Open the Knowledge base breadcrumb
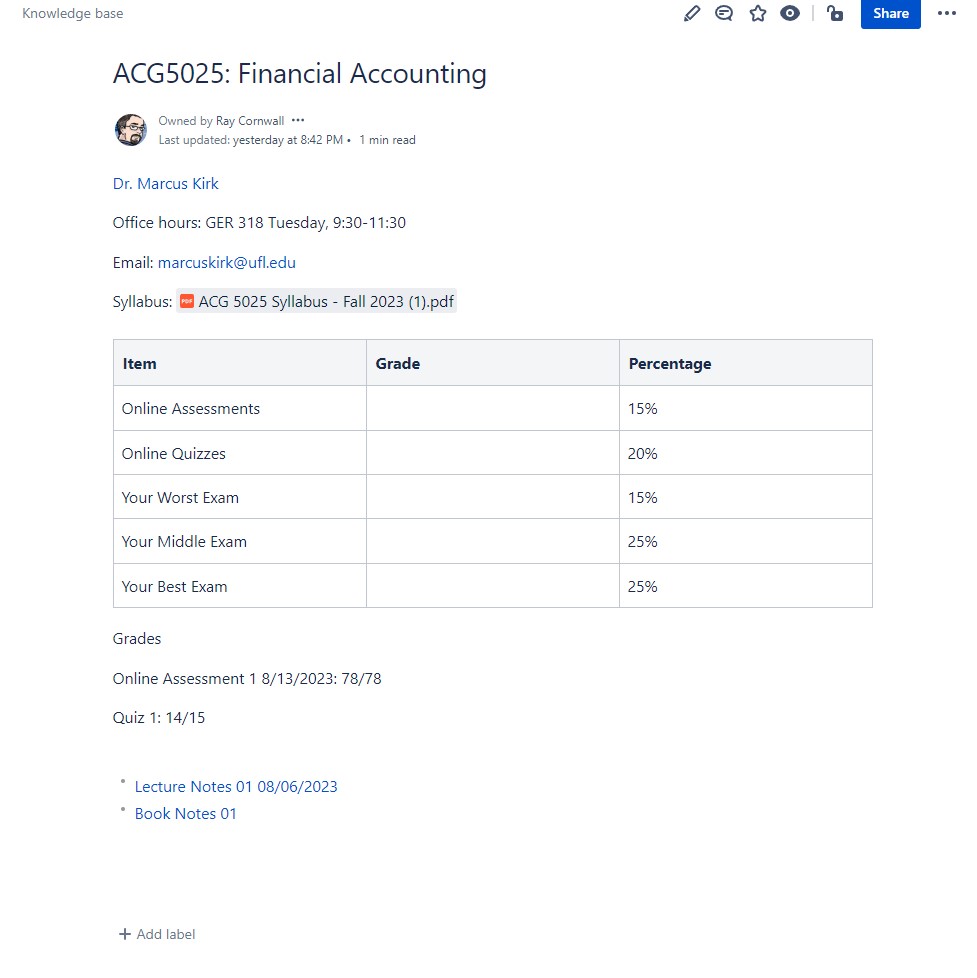977x978 pixels. [x=72, y=13]
